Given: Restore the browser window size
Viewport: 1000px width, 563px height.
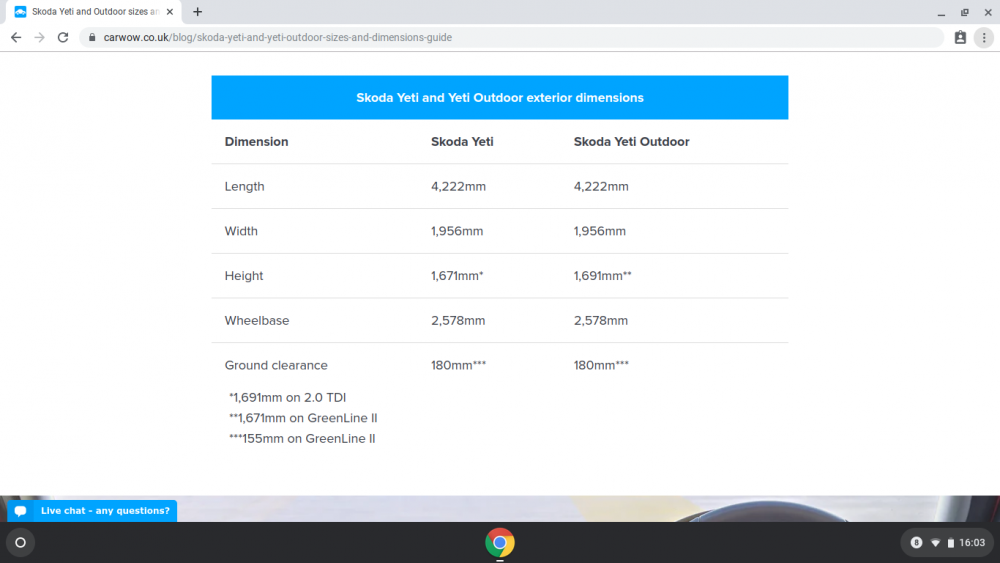Looking at the screenshot, I should click(x=965, y=12).
